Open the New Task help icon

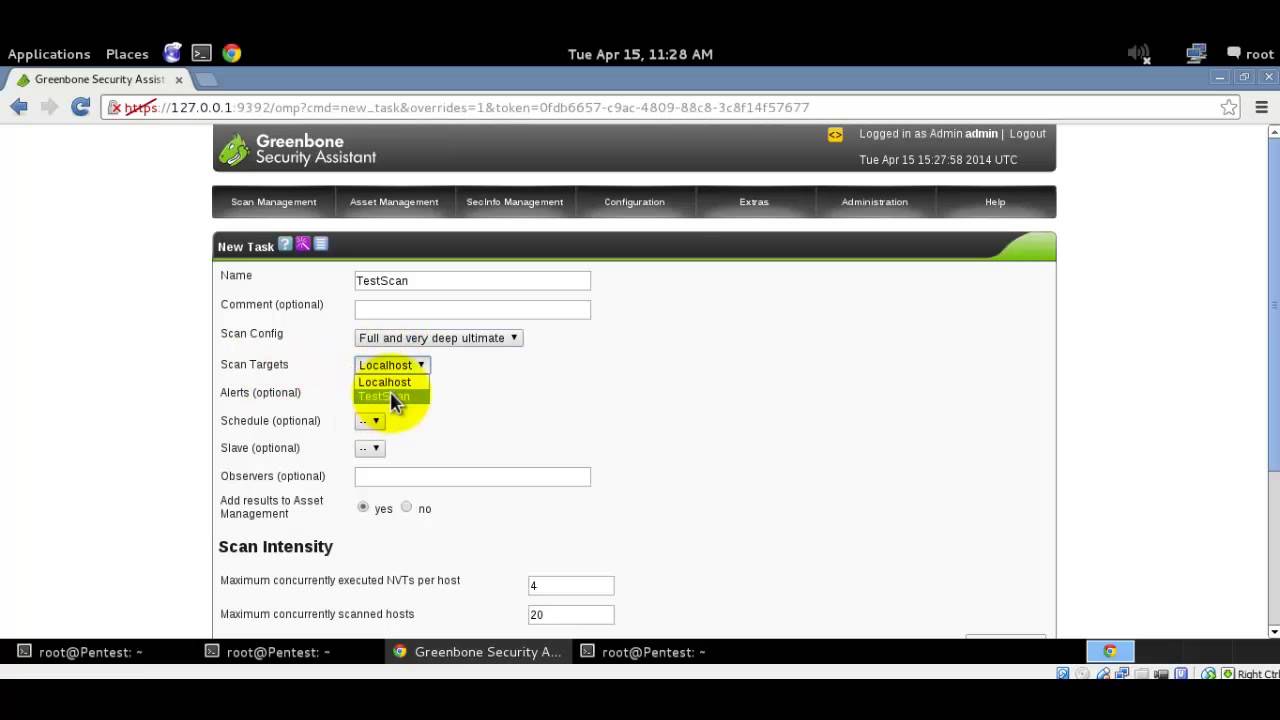point(285,244)
